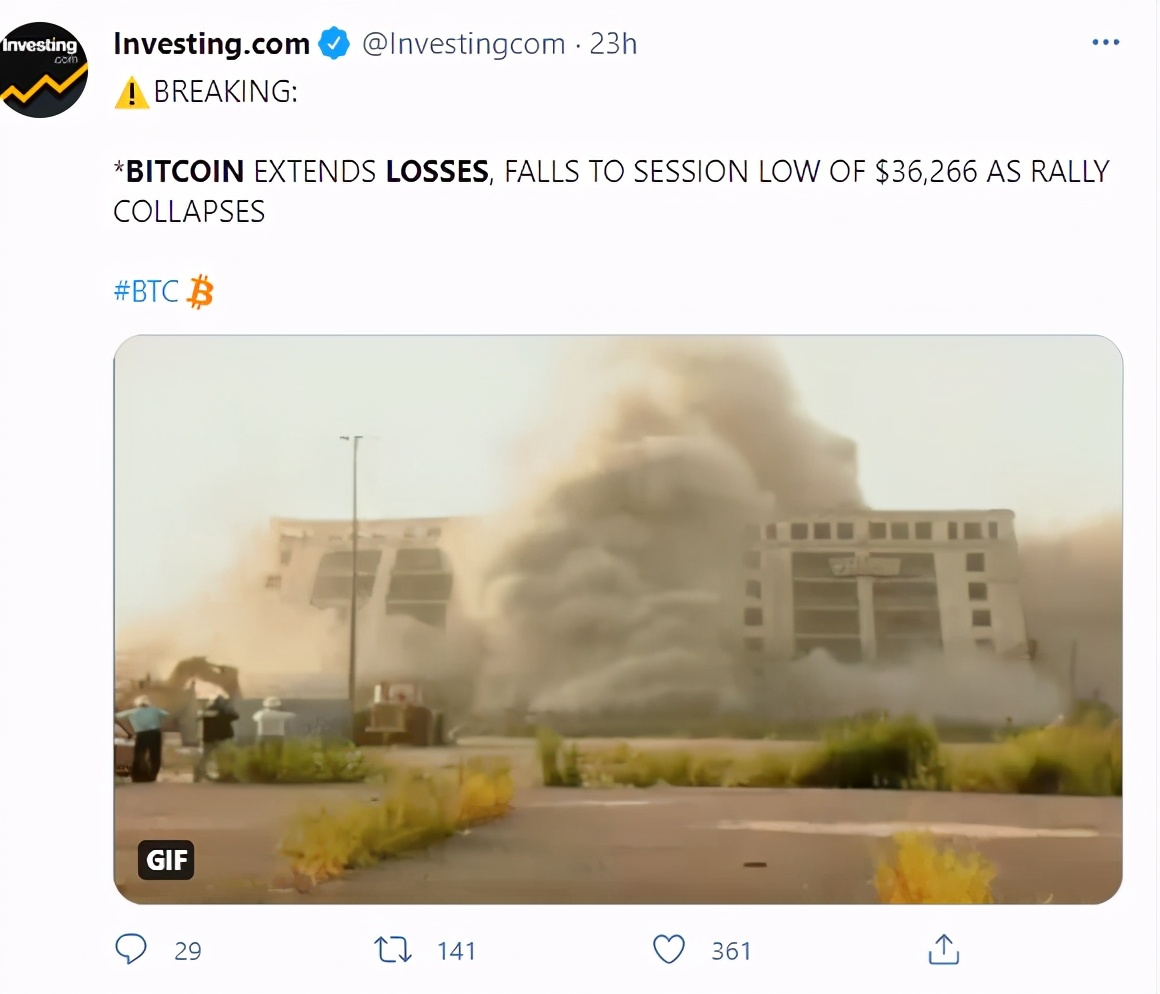Click the like count of 361
Image resolution: width=1160 pixels, height=994 pixels.
pos(731,950)
